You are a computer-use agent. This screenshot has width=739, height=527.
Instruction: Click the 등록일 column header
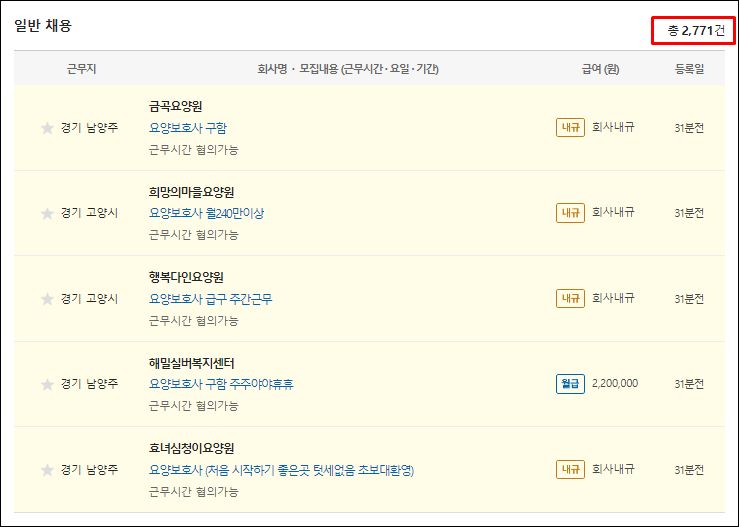click(x=689, y=69)
